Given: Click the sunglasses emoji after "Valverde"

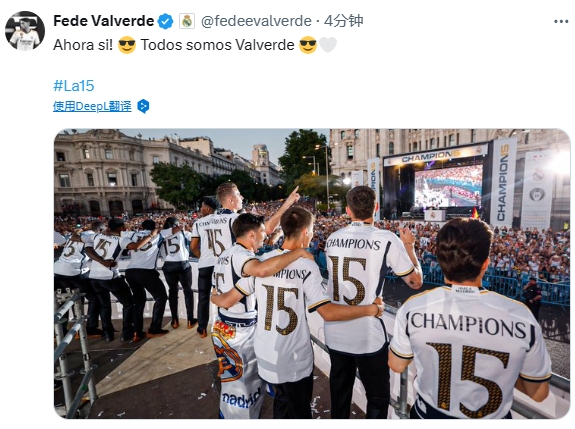Looking at the screenshot, I should (x=308, y=45).
